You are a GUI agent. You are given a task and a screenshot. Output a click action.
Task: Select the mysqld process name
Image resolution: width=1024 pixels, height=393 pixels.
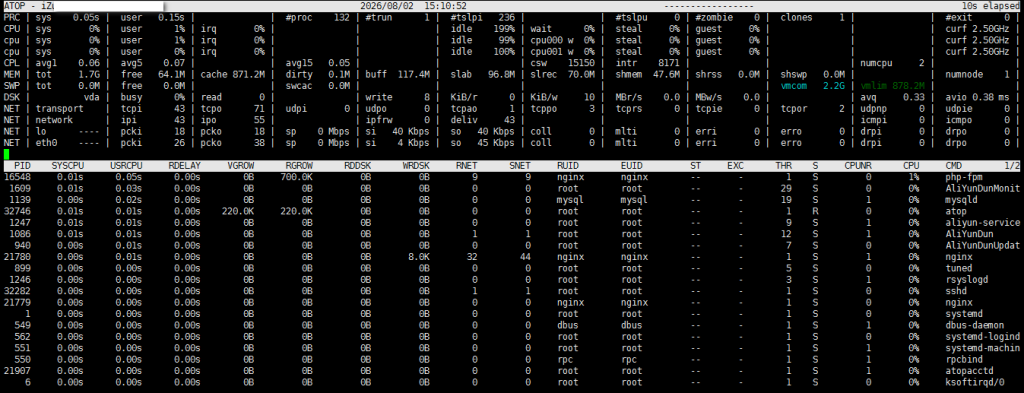(961, 200)
